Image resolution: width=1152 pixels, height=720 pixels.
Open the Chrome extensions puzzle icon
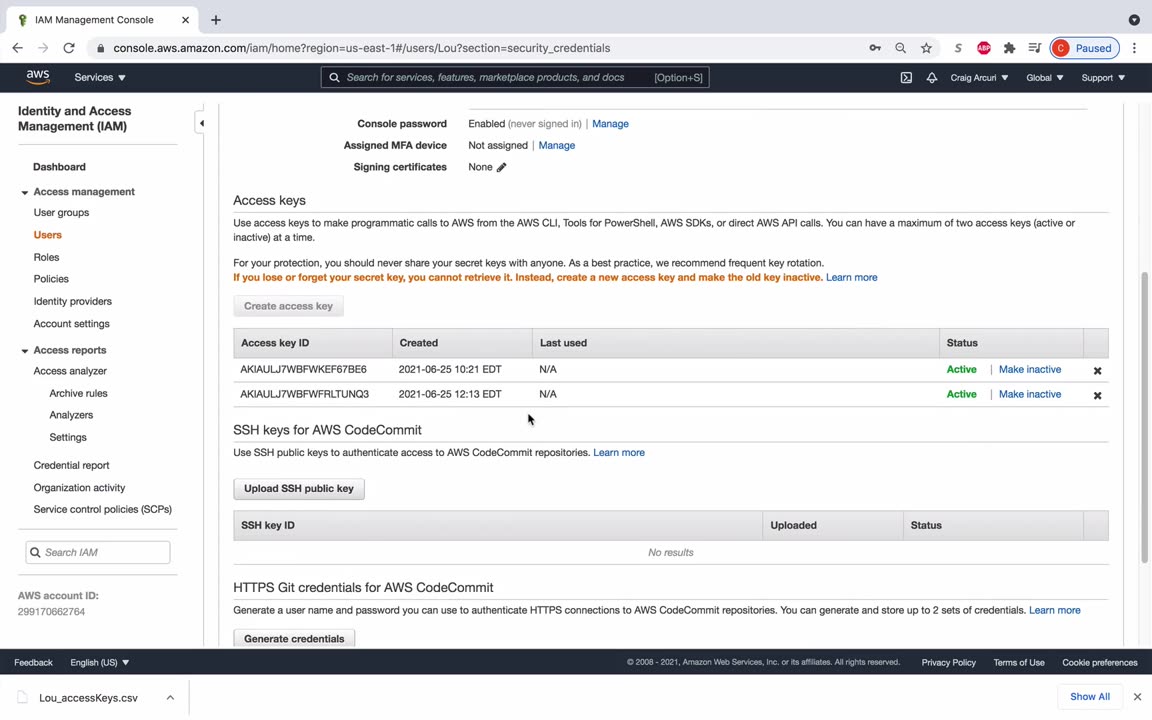[1009, 48]
